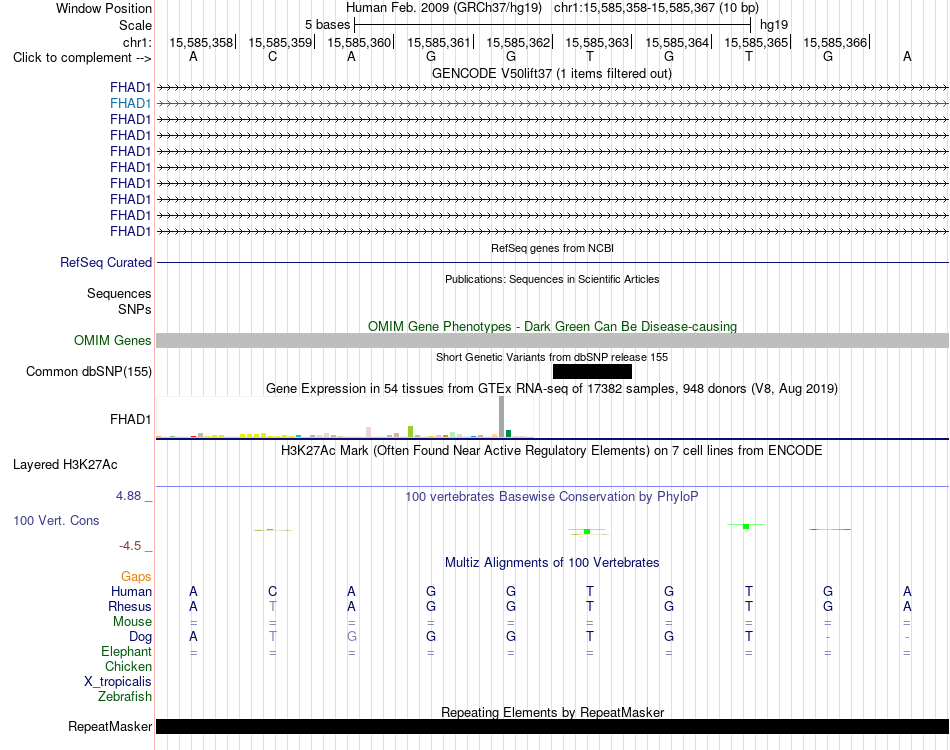Select the Rhesus alignment row label

point(130,606)
